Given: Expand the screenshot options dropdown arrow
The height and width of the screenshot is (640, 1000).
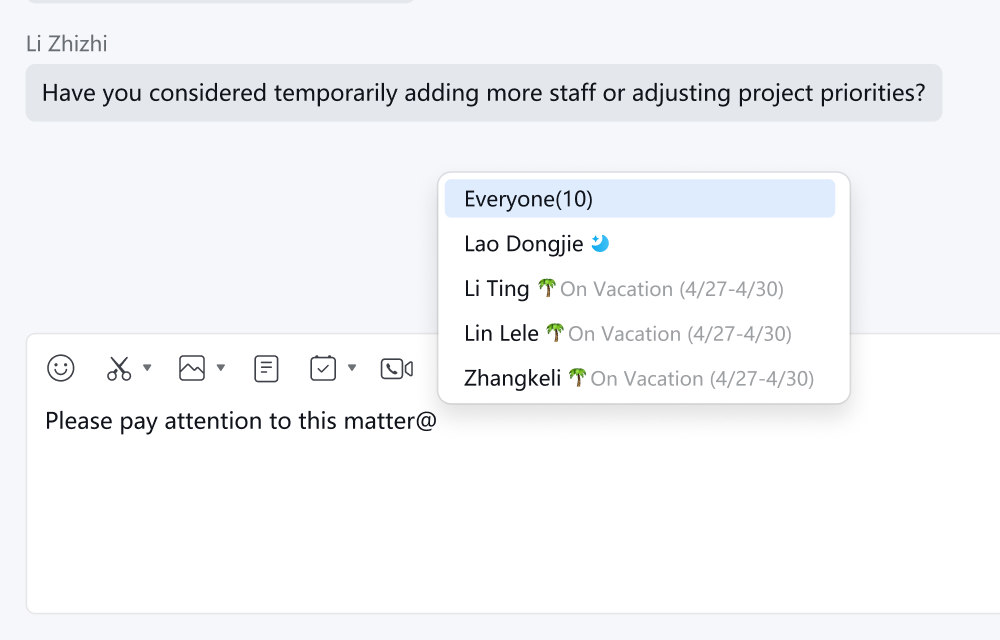Looking at the screenshot, I should [147, 368].
